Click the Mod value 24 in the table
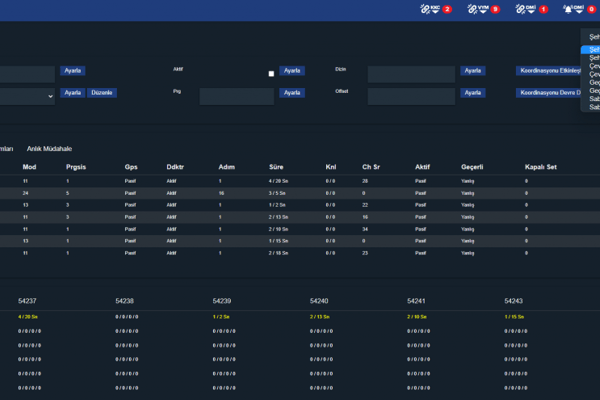The width and height of the screenshot is (600, 400). tap(25, 193)
